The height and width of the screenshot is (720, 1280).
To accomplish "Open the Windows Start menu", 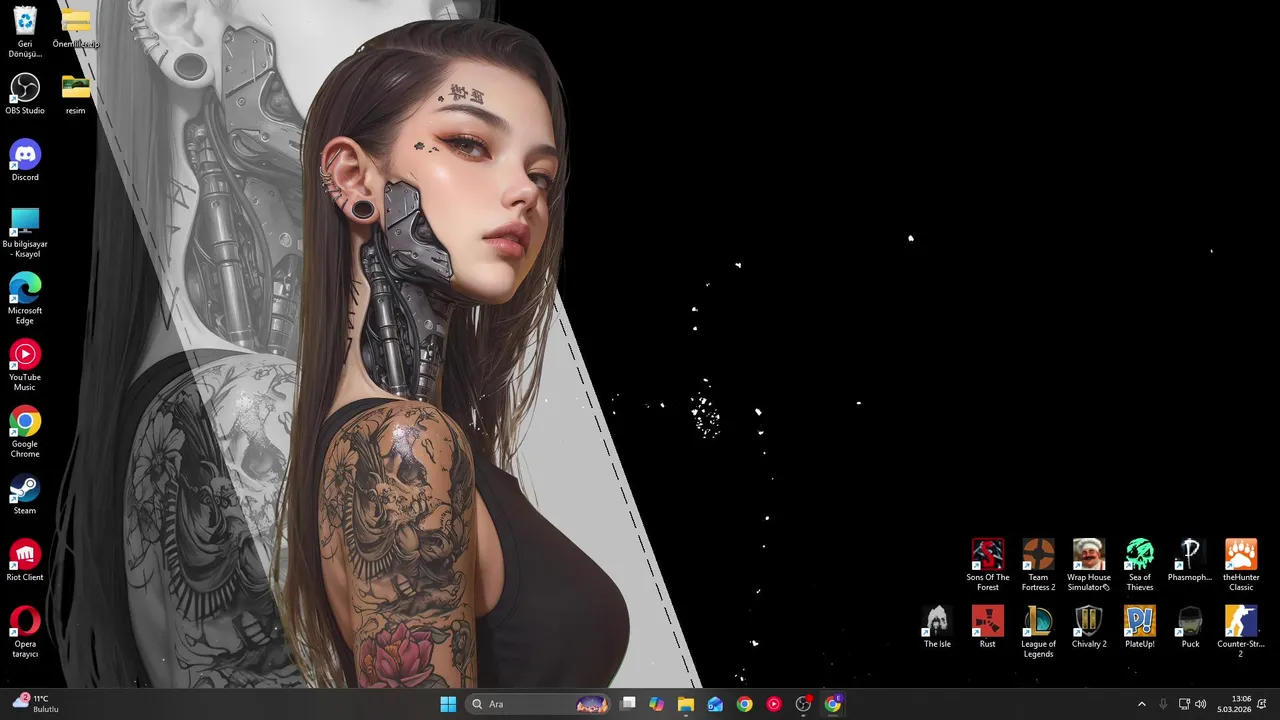I will [x=448, y=704].
